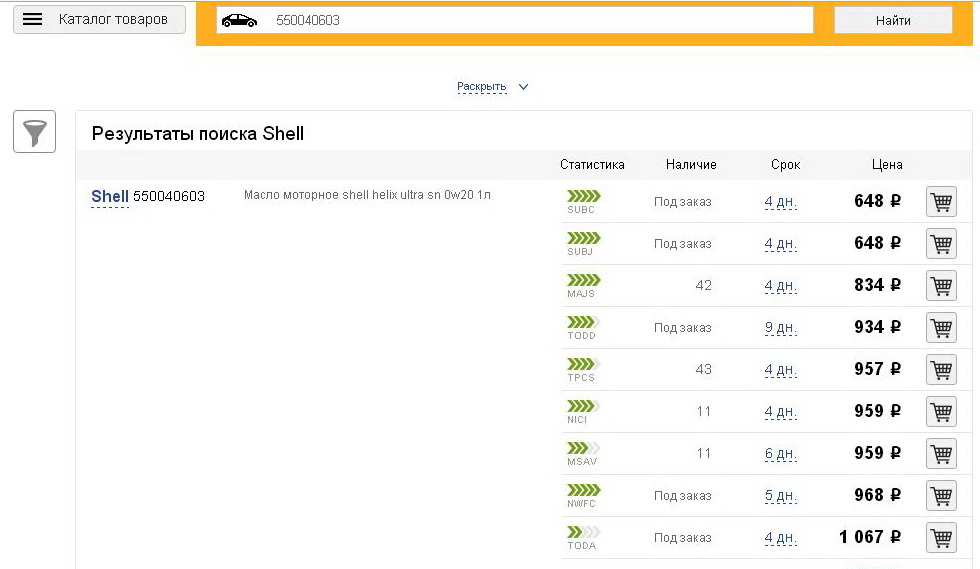Screen dimensions: 980x569
Task: Click the 968 ₽ price
Action: 878,495
